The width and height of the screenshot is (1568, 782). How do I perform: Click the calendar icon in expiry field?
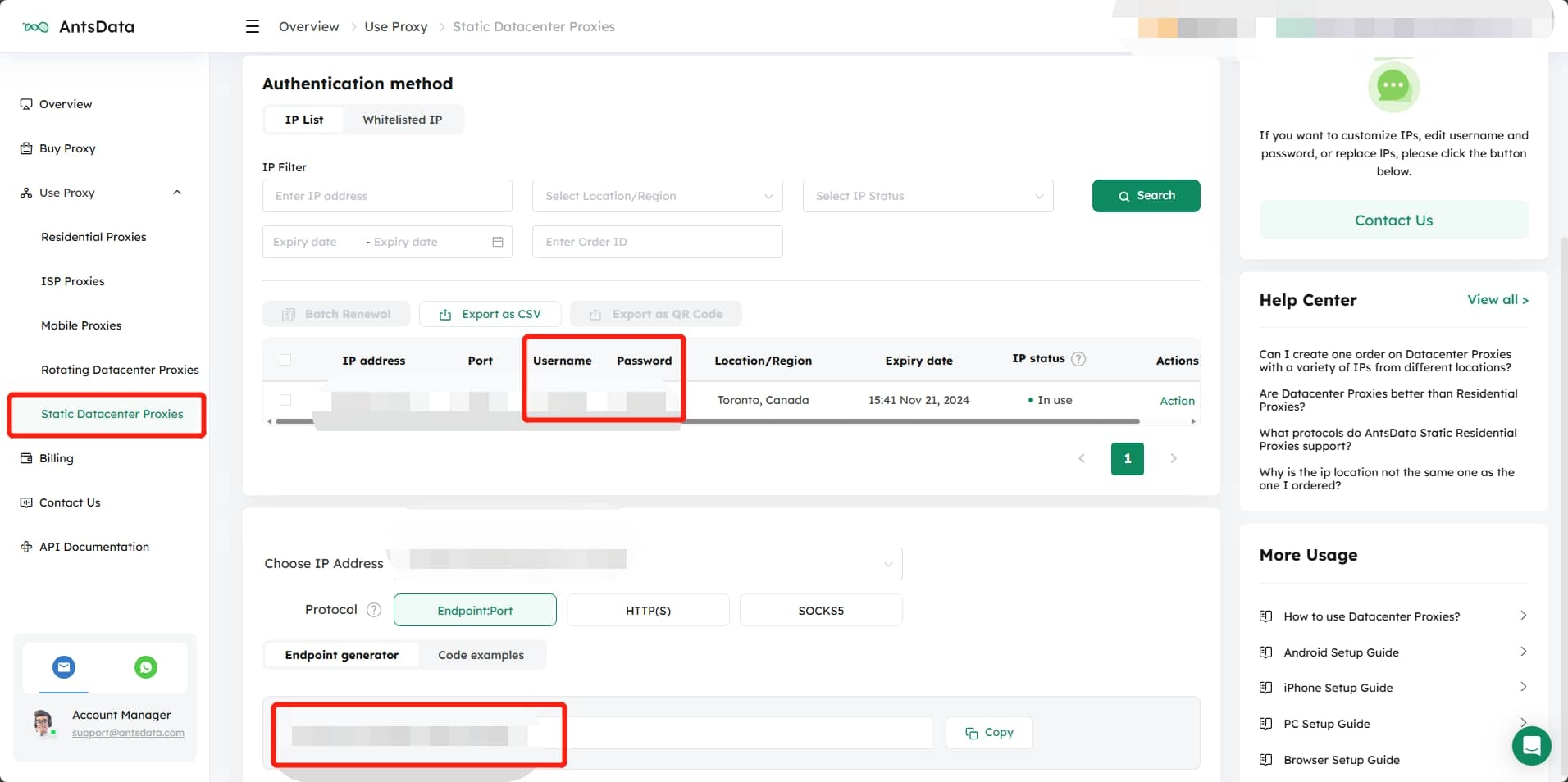[497, 242]
